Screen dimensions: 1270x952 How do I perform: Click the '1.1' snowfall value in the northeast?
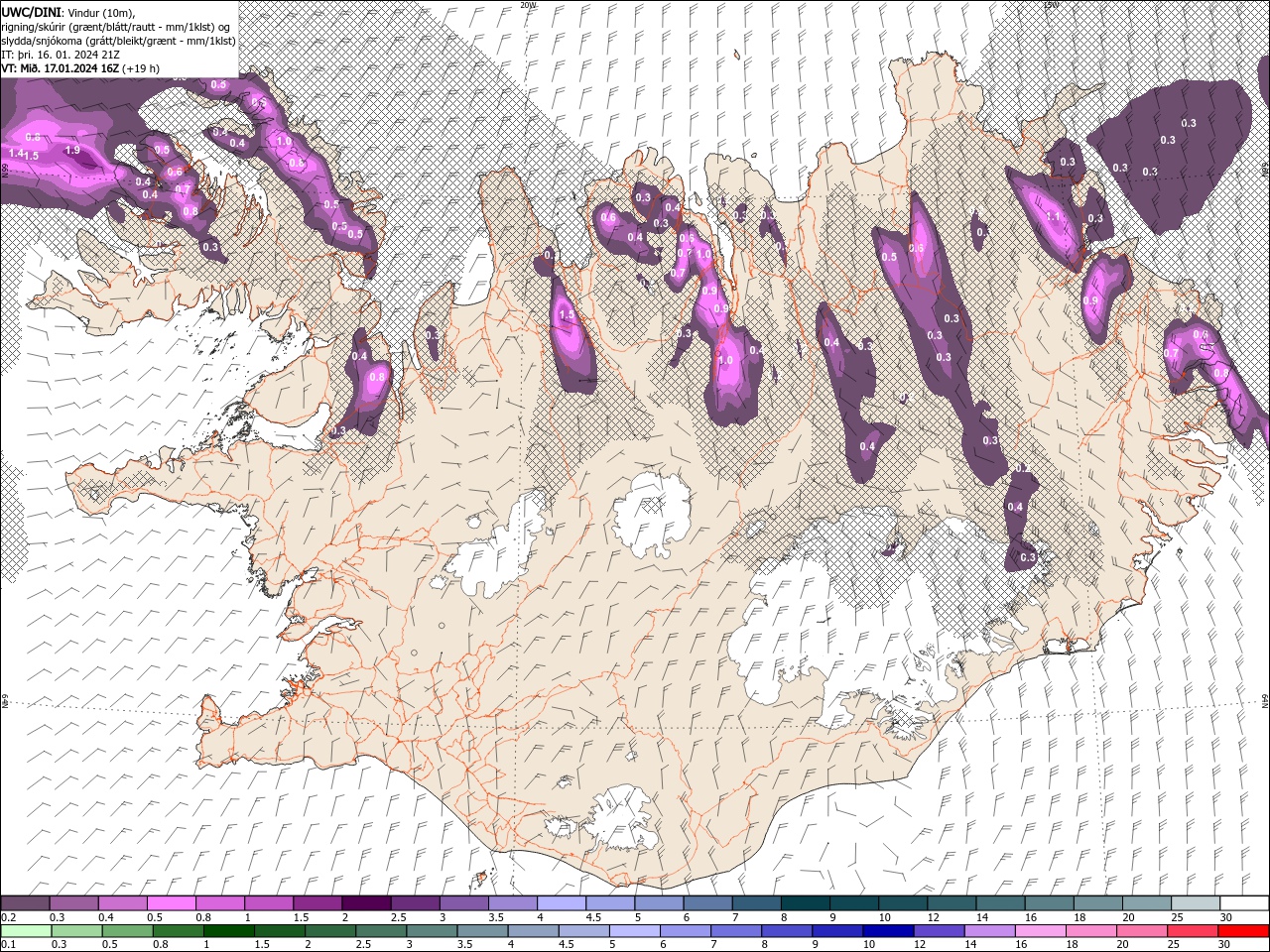pos(1054,215)
